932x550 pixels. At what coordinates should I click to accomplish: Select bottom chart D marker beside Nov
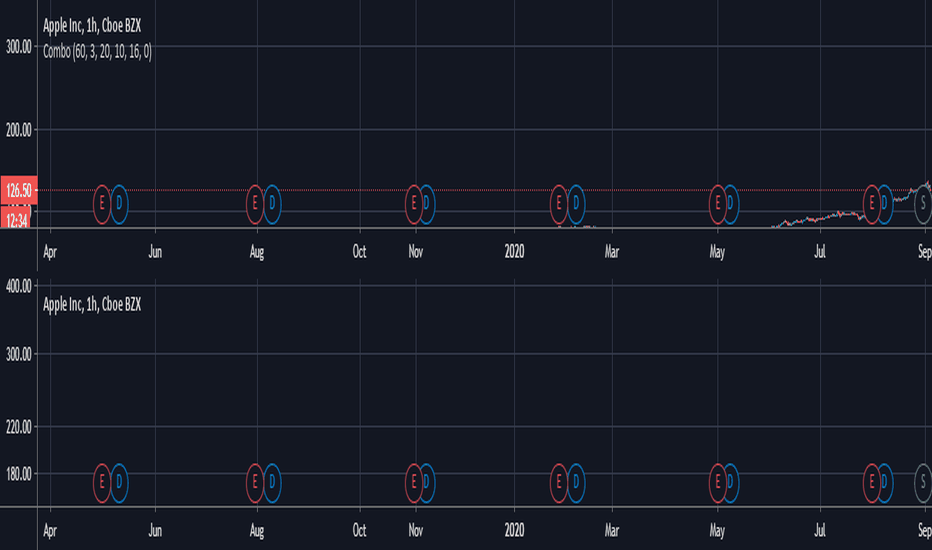point(427,483)
